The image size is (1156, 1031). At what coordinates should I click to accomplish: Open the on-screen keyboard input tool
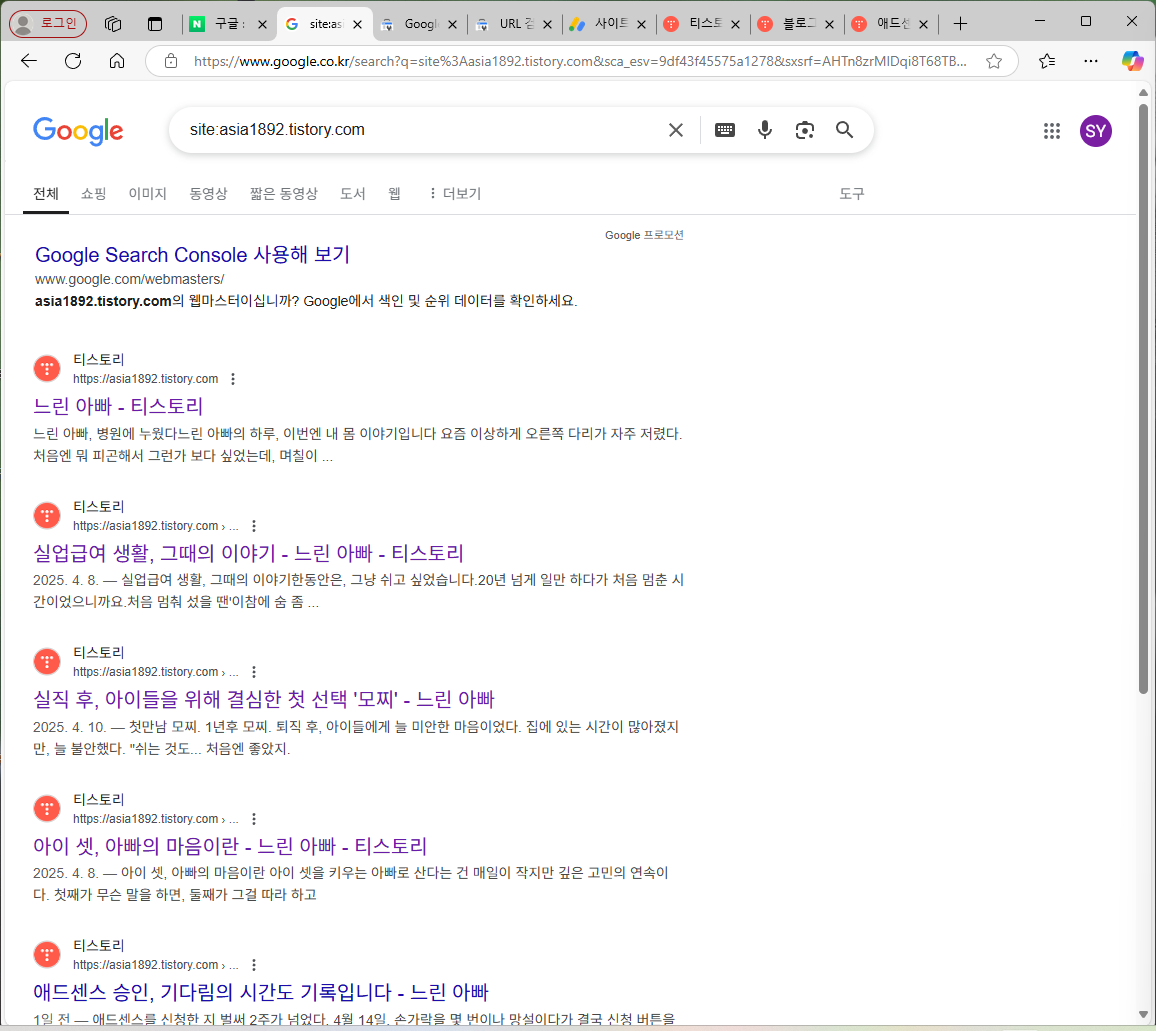[x=725, y=131]
